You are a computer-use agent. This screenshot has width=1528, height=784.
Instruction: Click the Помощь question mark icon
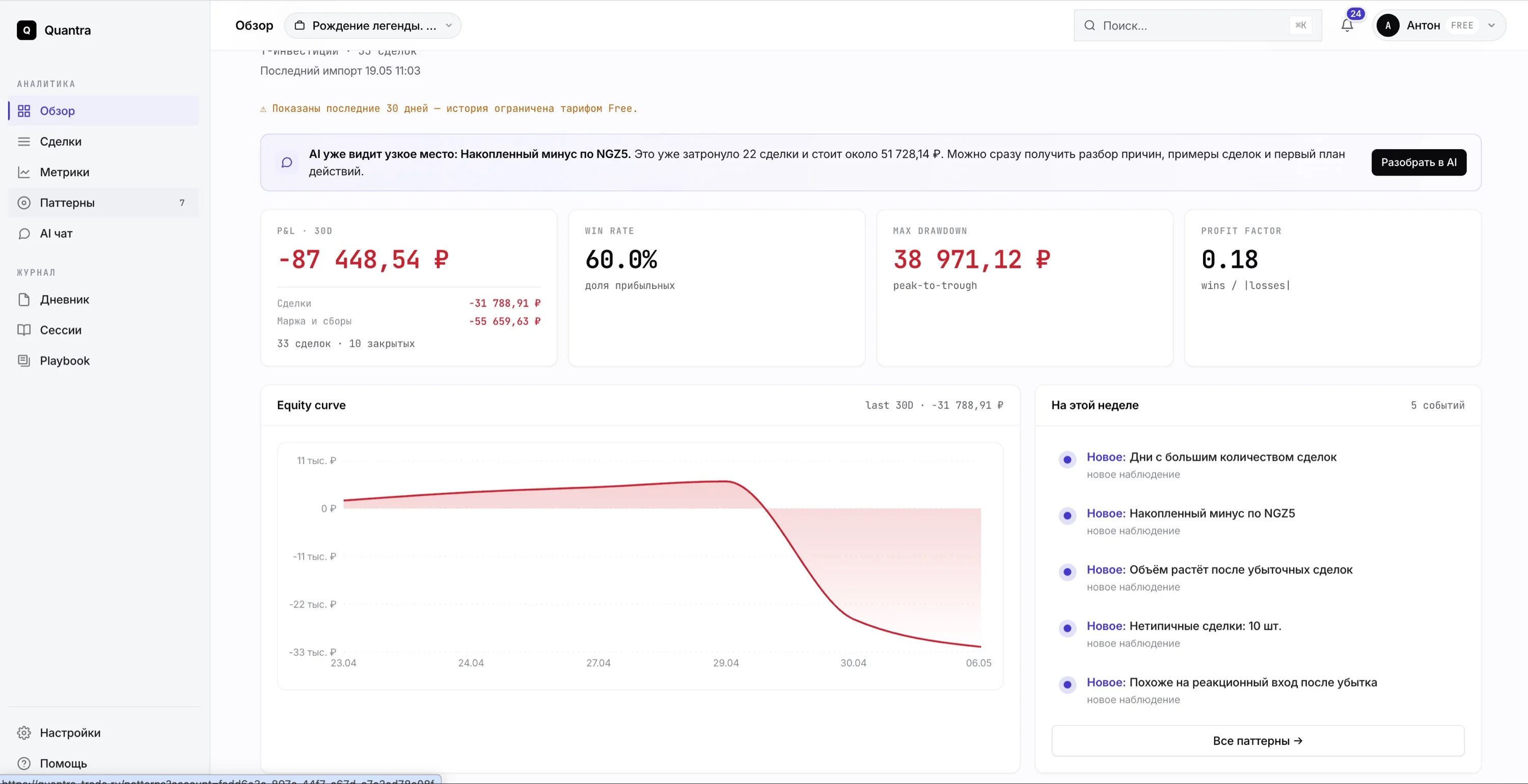pos(24,763)
